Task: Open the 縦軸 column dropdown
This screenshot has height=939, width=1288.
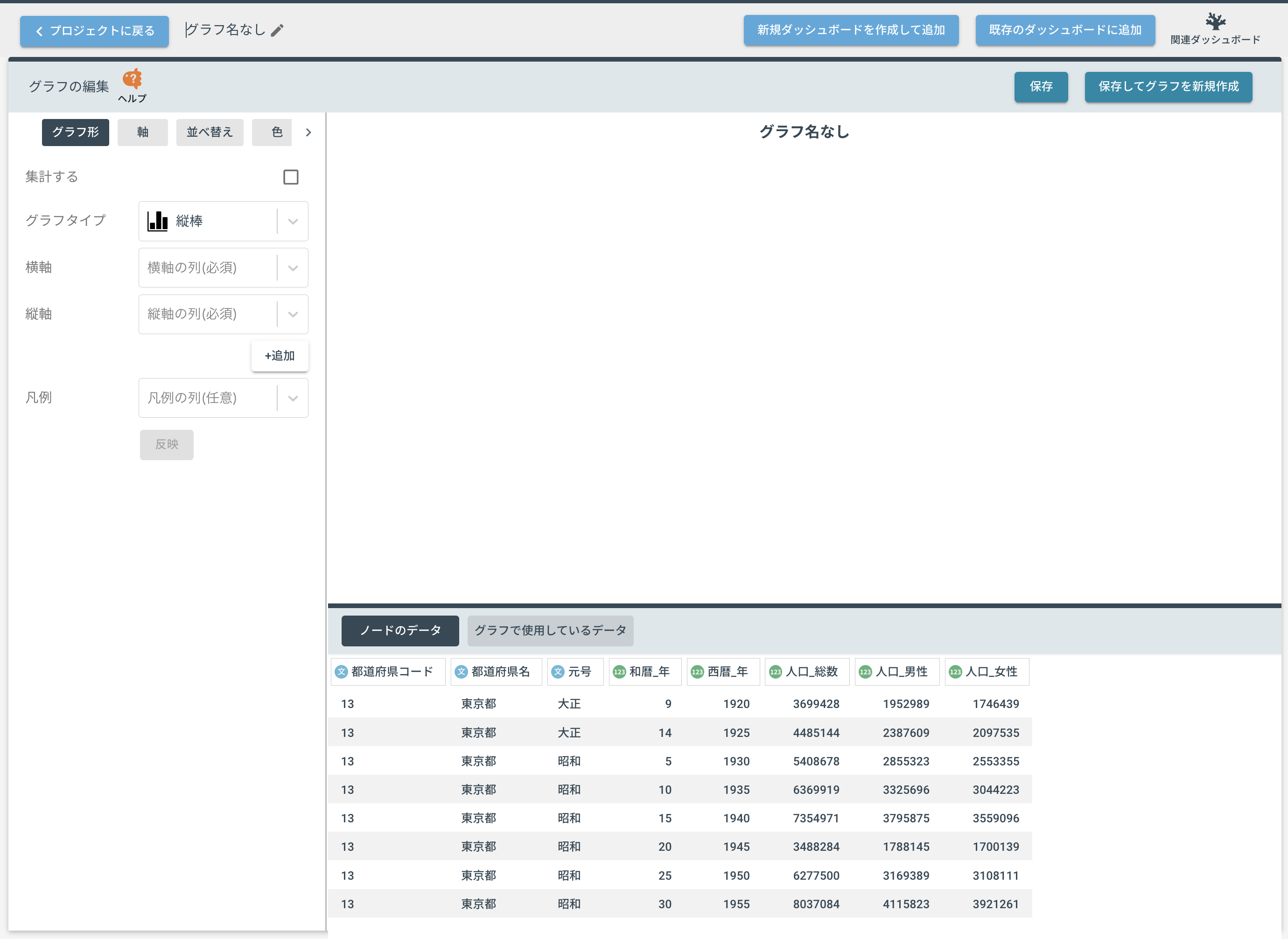Action: click(224, 315)
